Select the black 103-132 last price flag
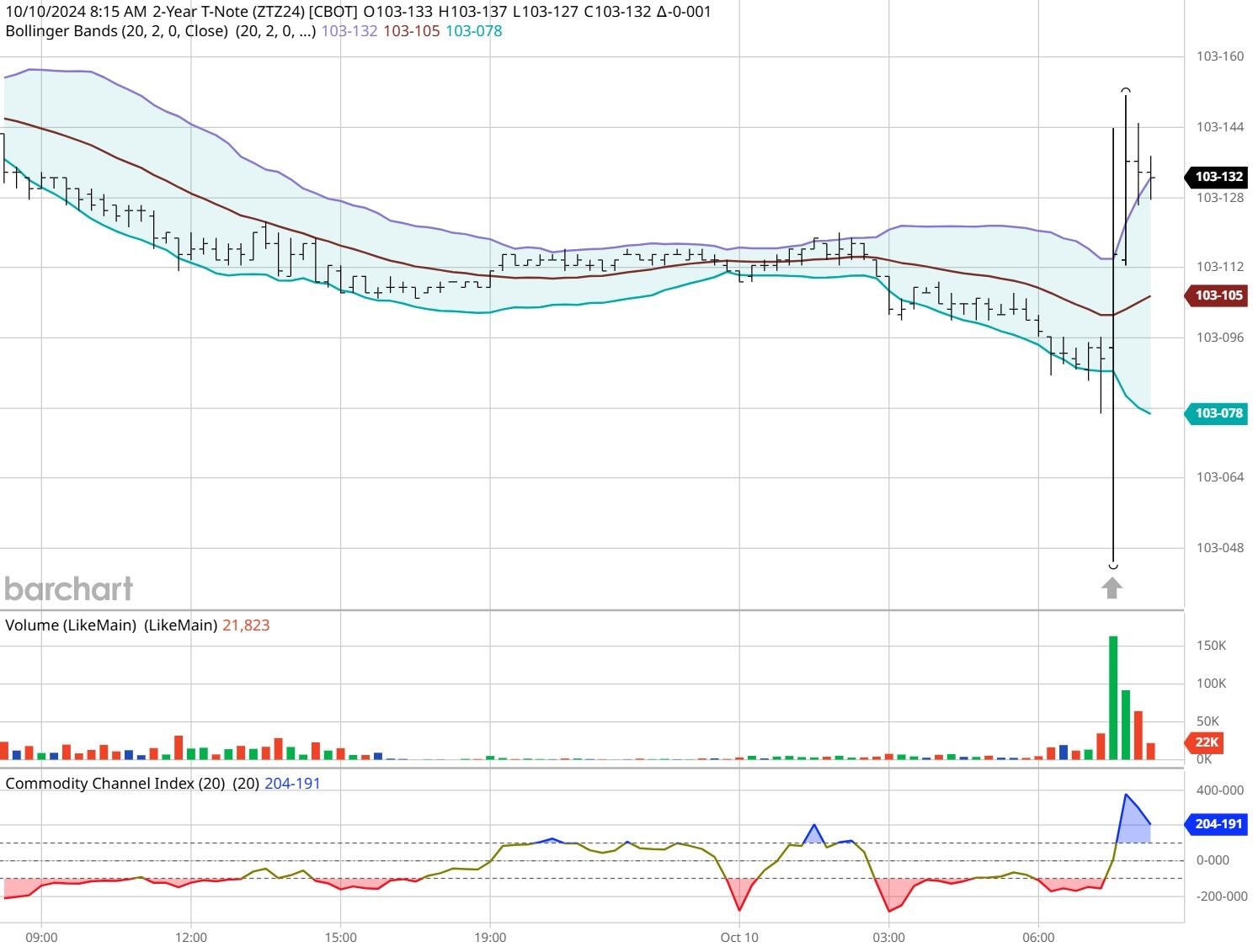 1218,178
